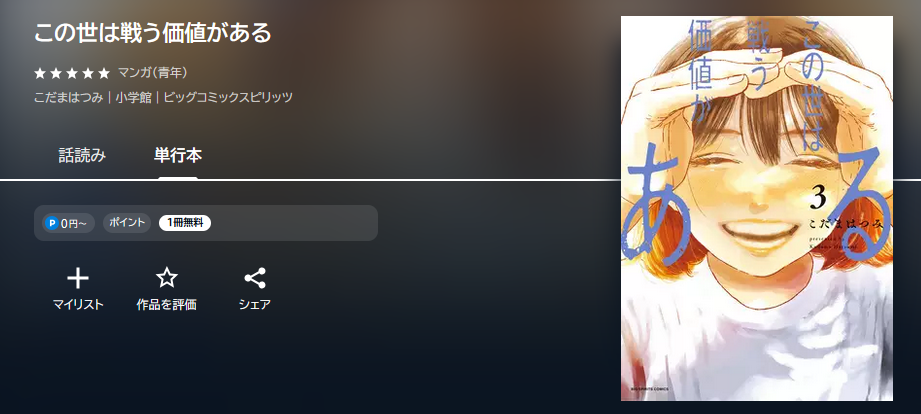921x414 pixels.
Task: Select the third rating star
Action: click(x=72, y=73)
